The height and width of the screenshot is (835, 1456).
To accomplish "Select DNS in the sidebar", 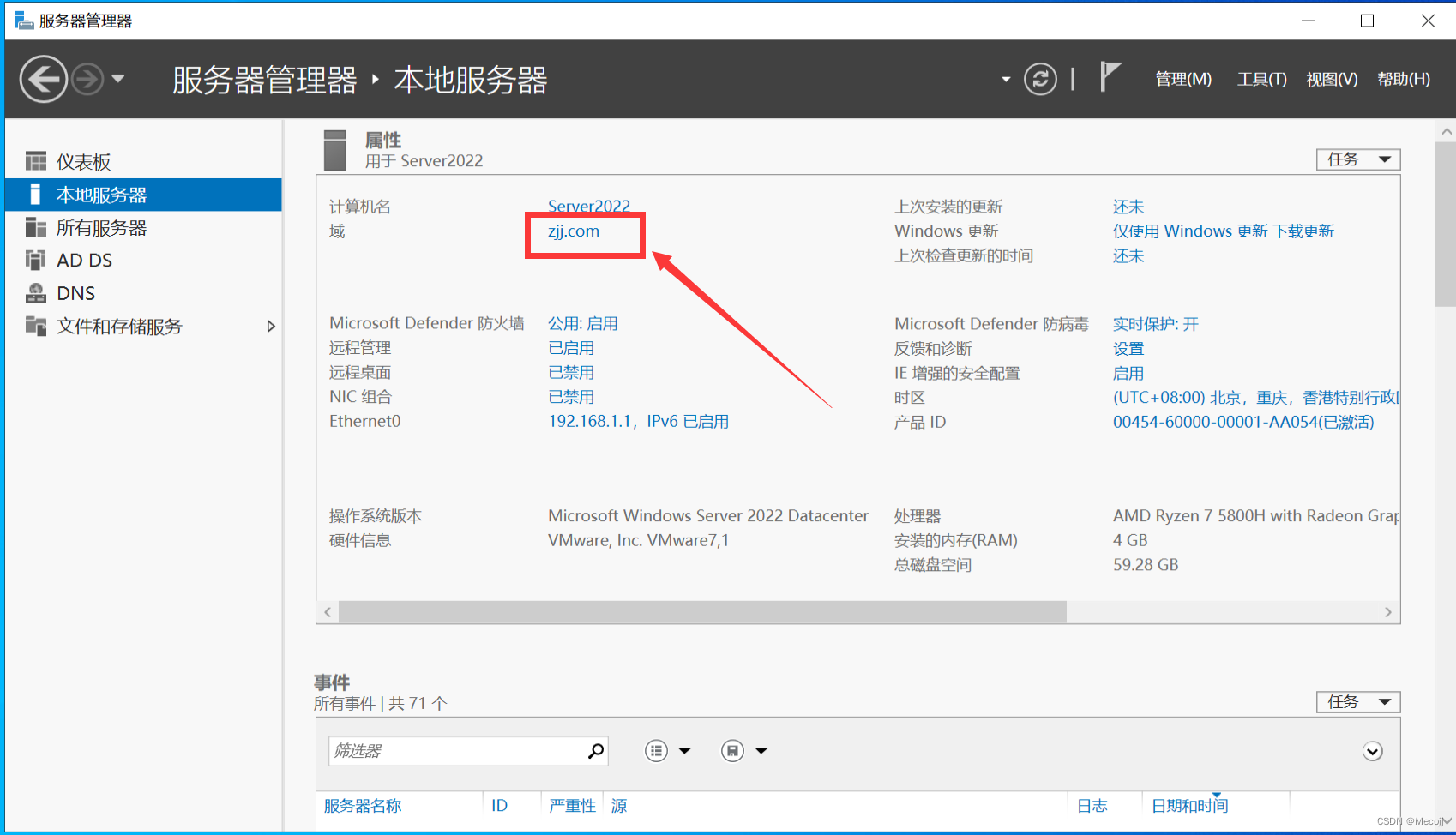I will [x=143, y=293].
